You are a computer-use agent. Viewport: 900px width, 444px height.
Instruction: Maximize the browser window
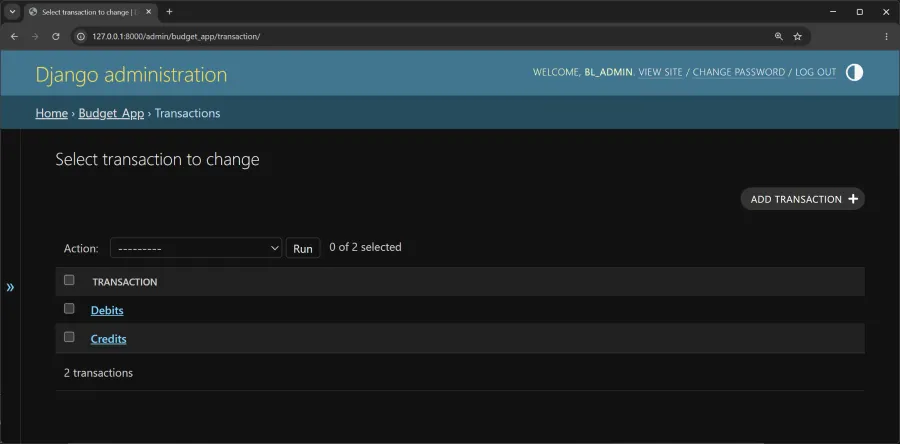[859, 11]
